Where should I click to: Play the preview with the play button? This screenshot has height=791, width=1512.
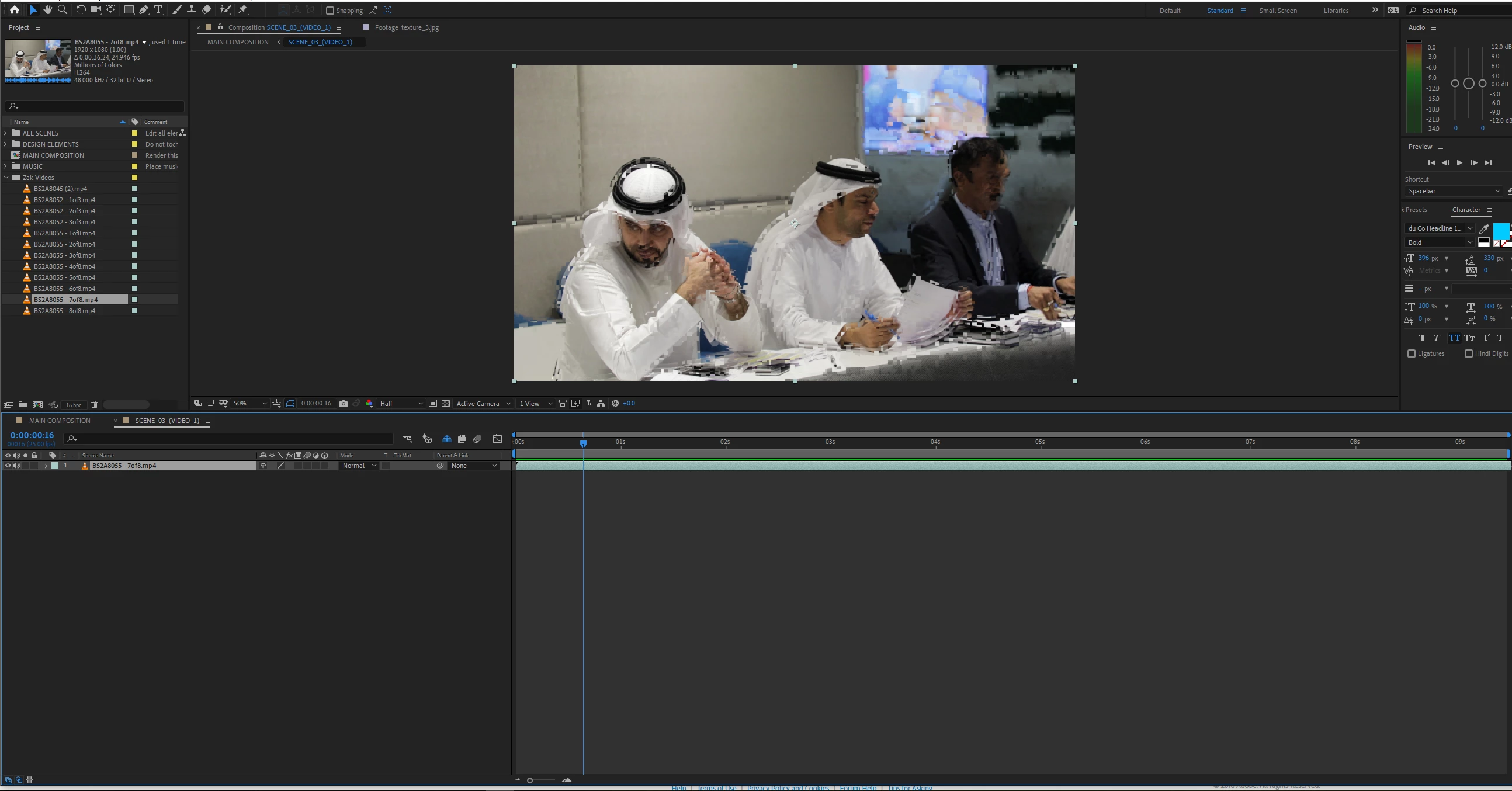point(1459,162)
